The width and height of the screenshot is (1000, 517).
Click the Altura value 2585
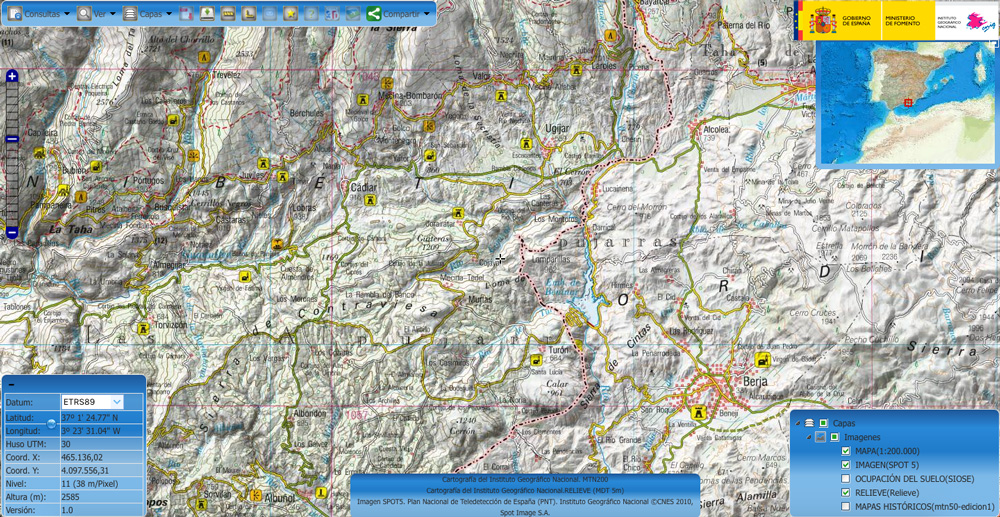[x=70, y=497]
